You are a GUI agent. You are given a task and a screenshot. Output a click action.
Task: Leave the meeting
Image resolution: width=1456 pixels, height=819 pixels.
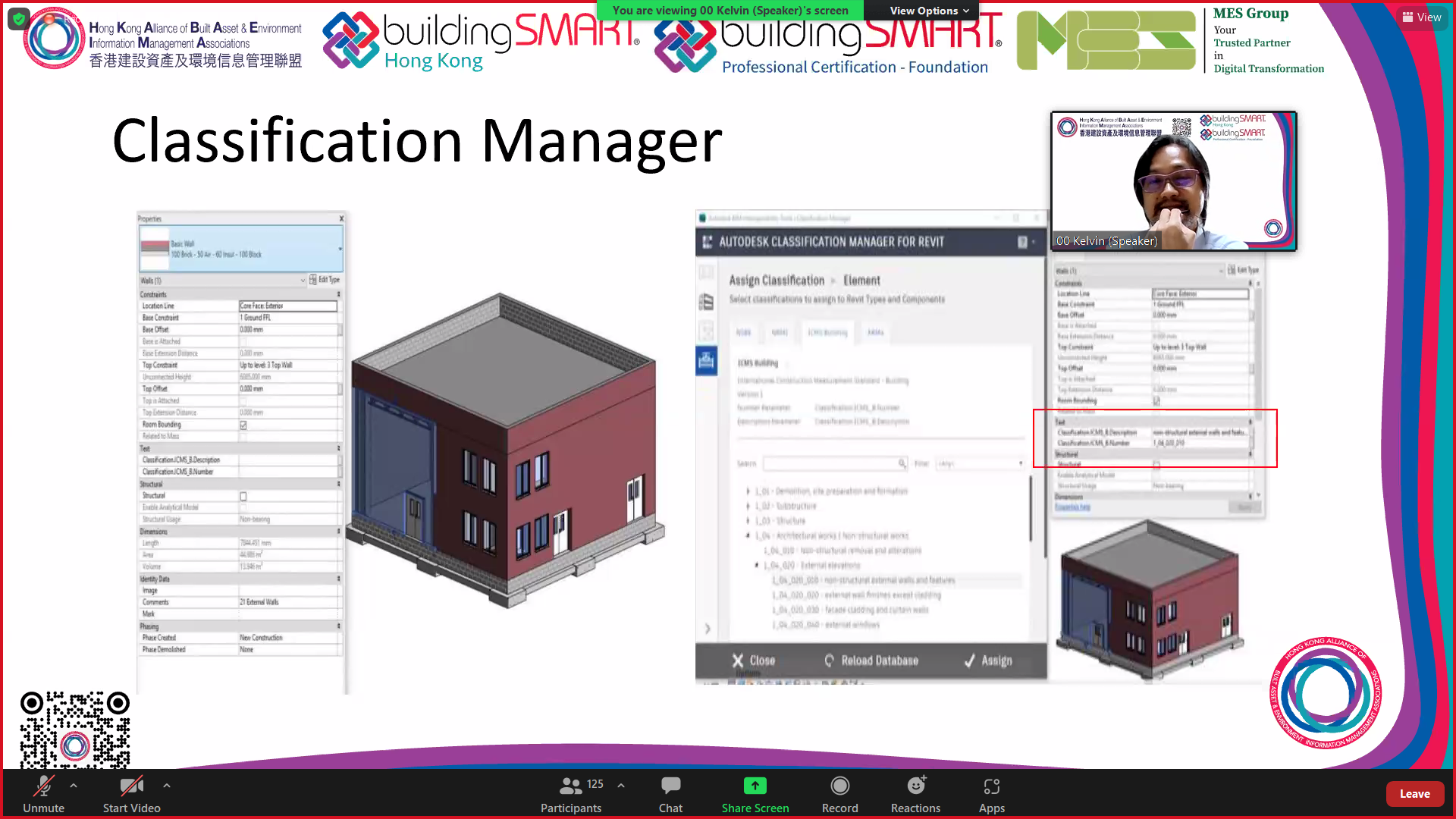coord(1414,794)
